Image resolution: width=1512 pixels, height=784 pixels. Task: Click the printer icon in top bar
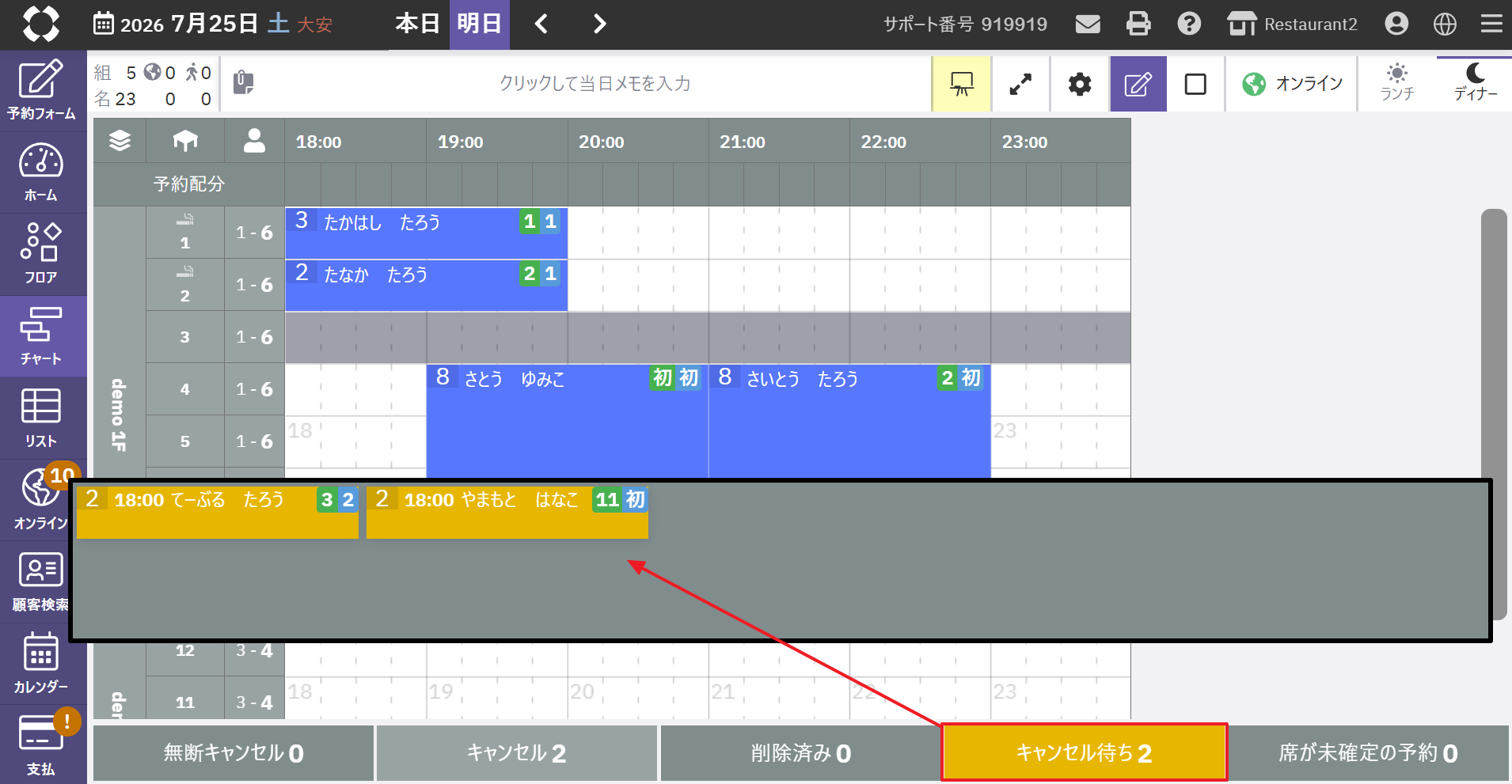click(1138, 24)
